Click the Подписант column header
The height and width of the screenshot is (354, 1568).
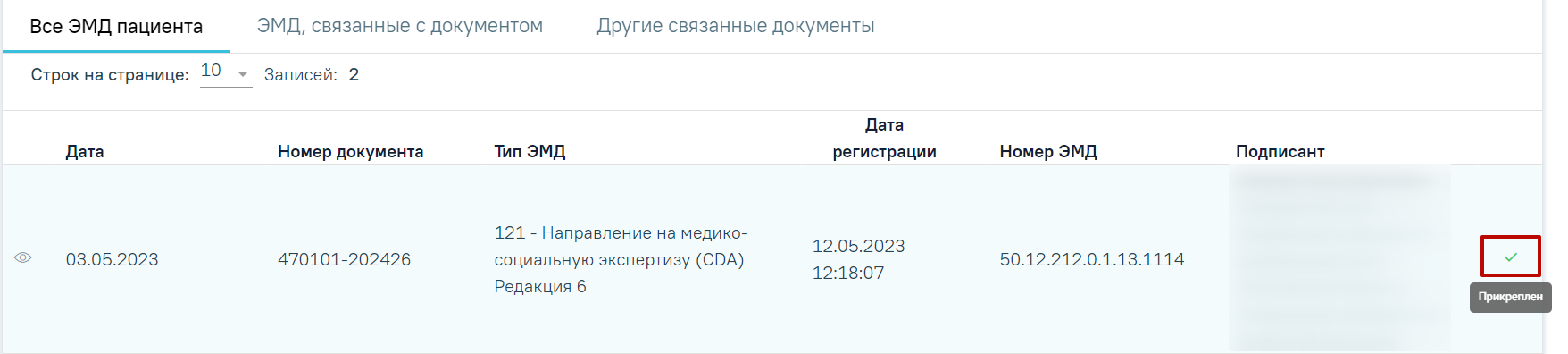point(1280,151)
